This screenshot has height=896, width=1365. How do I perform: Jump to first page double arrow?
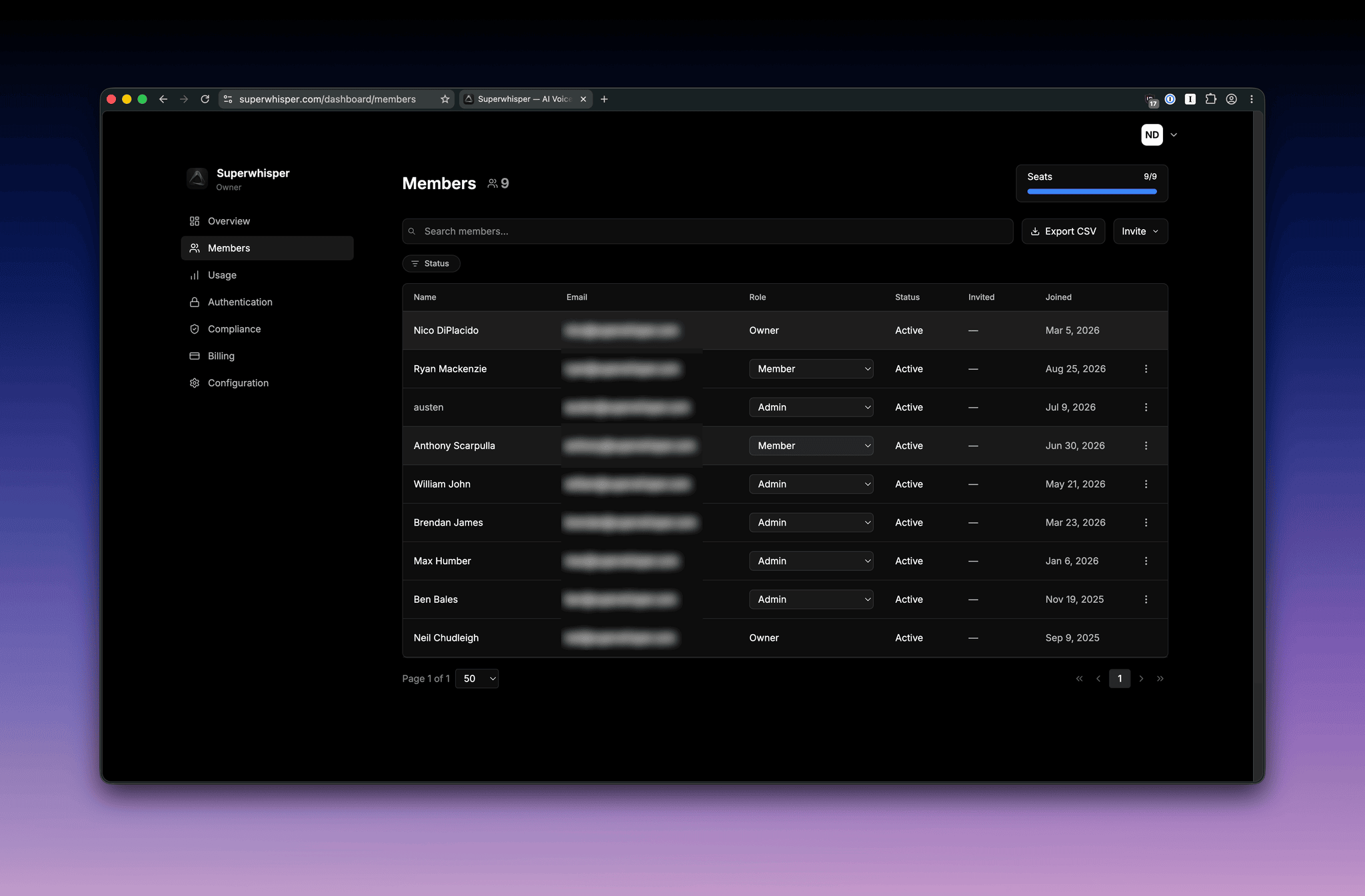coord(1079,679)
